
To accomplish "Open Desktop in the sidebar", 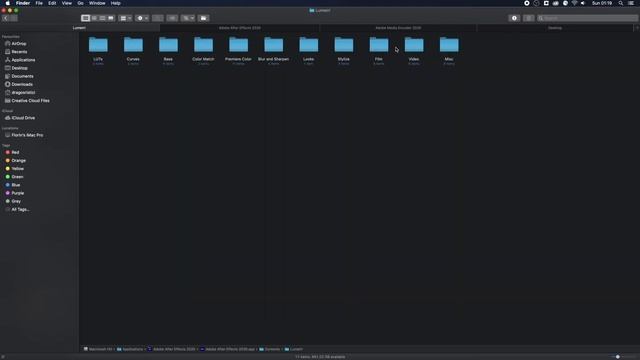I will 20,68.
